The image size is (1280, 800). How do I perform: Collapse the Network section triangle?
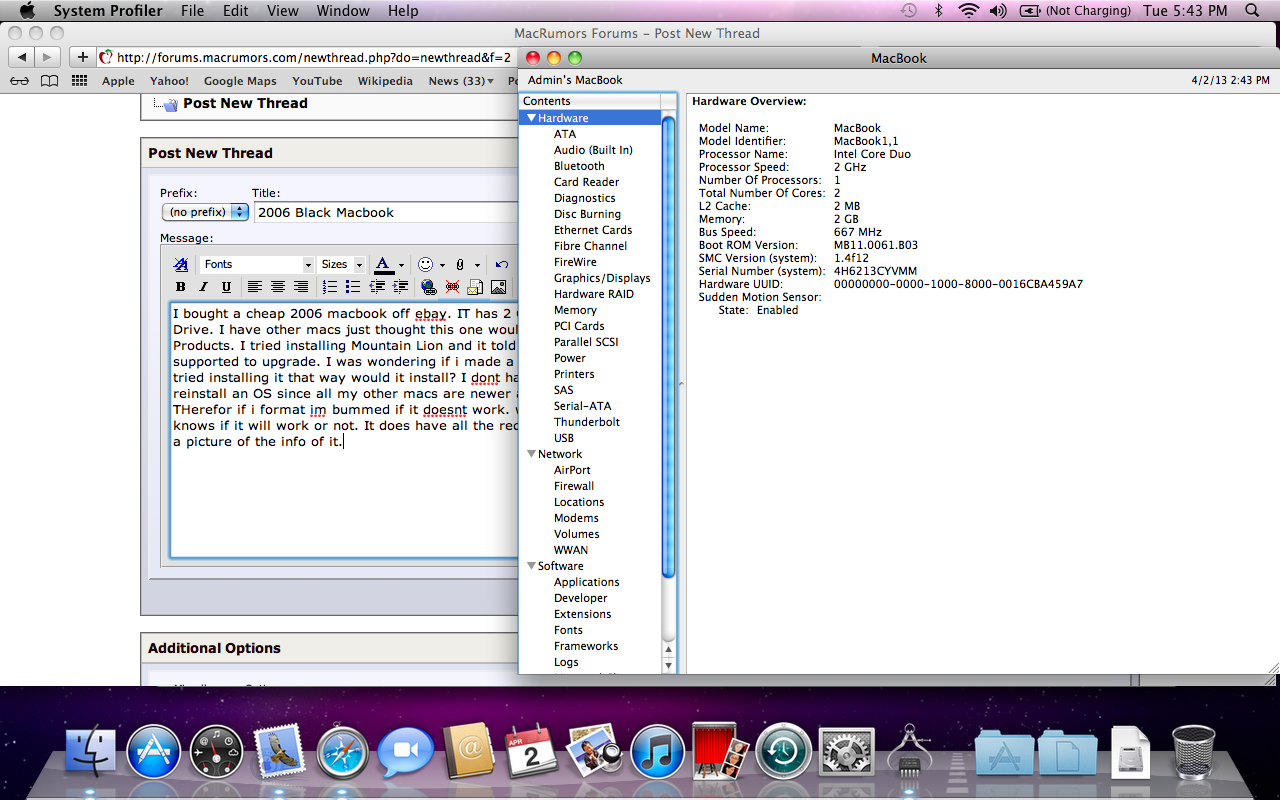[531, 454]
